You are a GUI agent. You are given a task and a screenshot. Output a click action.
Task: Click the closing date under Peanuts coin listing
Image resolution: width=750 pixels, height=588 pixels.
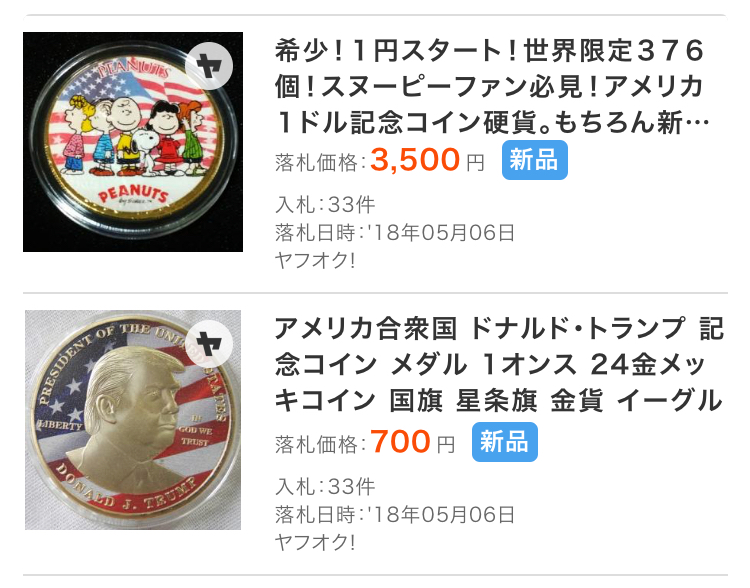point(395,233)
